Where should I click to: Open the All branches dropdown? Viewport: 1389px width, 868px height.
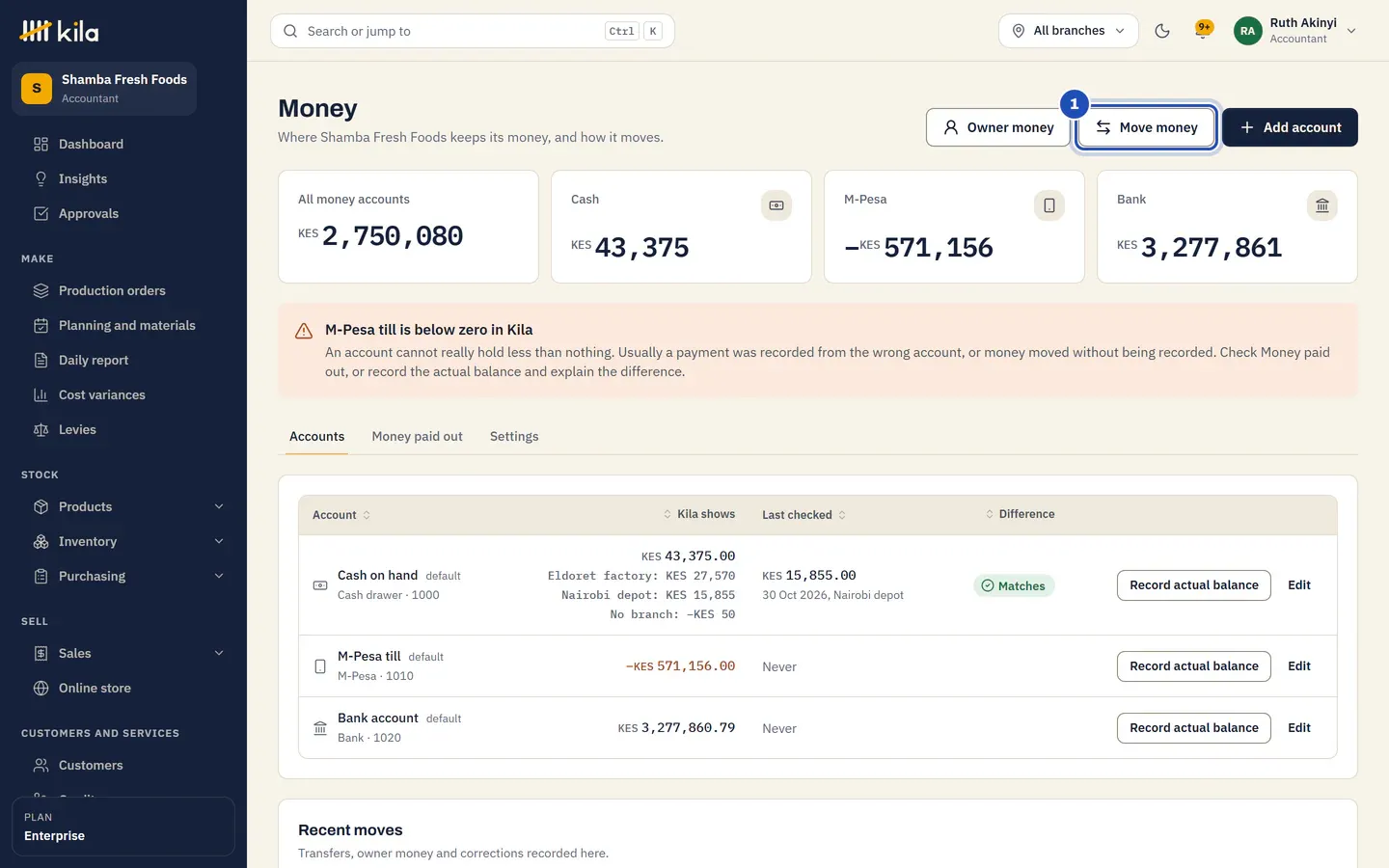tap(1068, 31)
